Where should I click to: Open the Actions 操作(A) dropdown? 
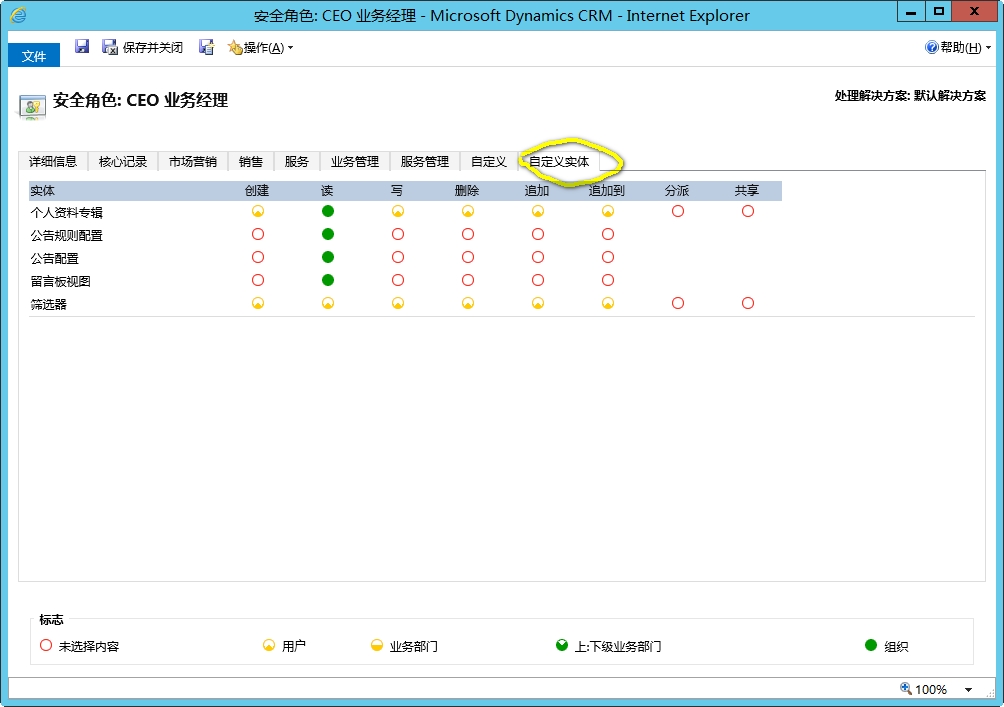coord(261,47)
